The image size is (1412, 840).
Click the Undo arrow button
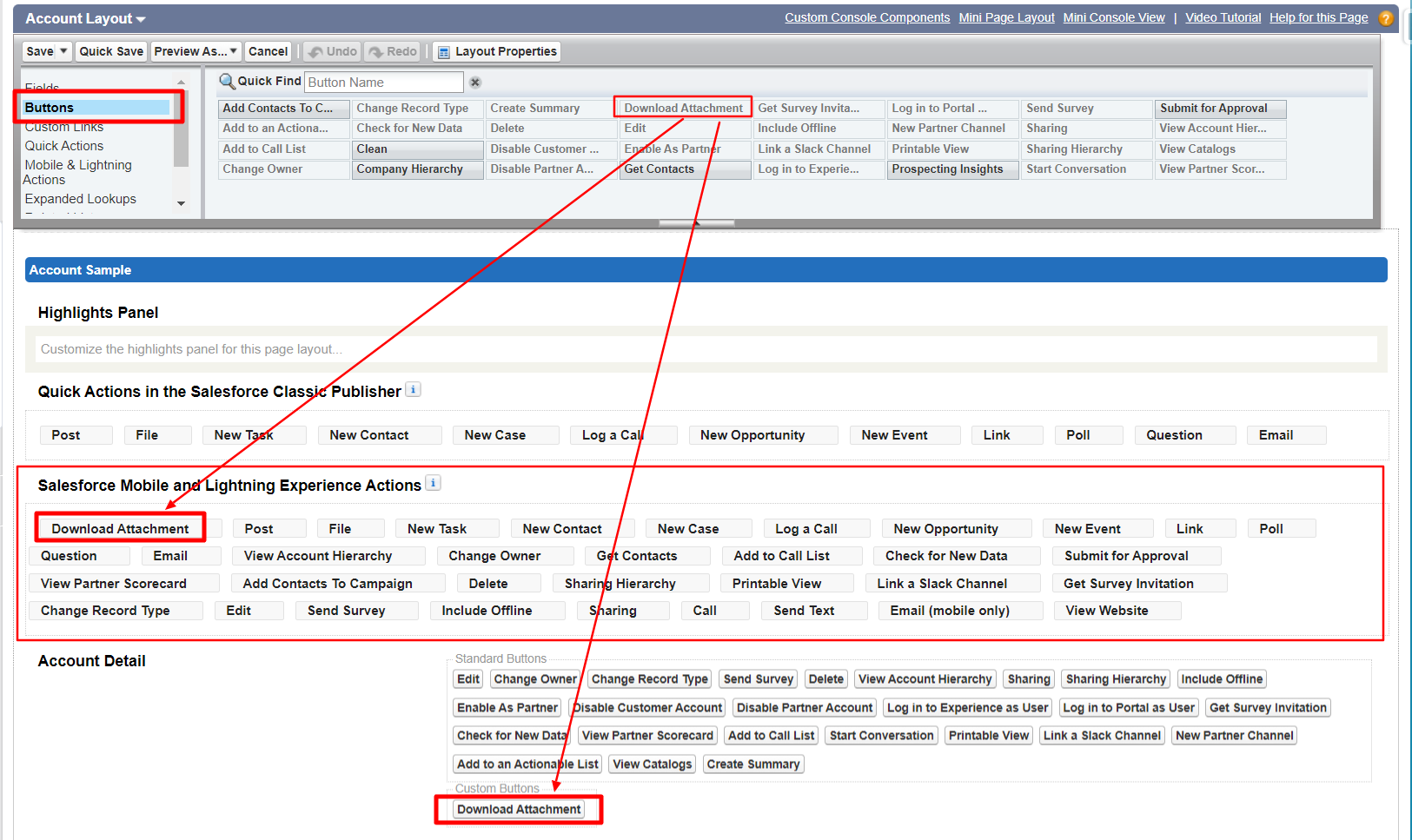[x=332, y=52]
